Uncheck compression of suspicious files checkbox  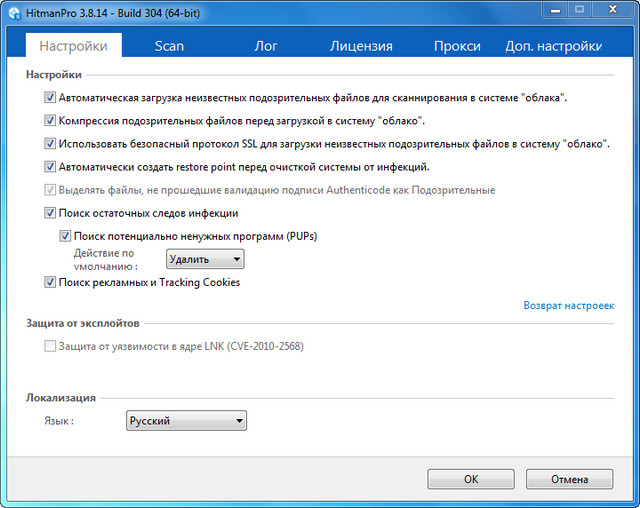pyautogui.click(x=50, y=121)
